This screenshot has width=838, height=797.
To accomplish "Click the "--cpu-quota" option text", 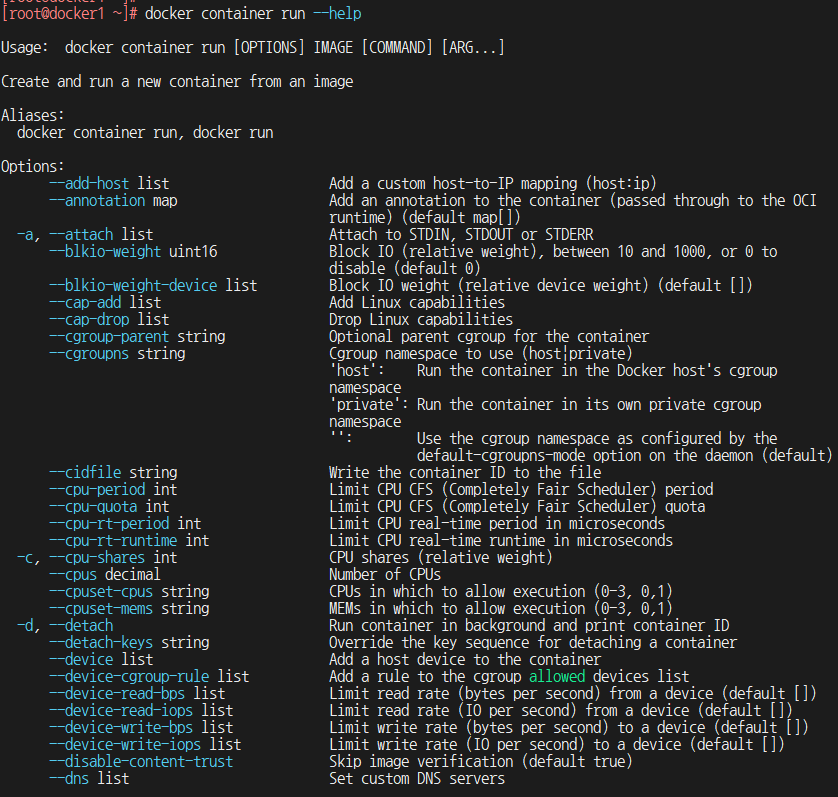I will [94, 507].
